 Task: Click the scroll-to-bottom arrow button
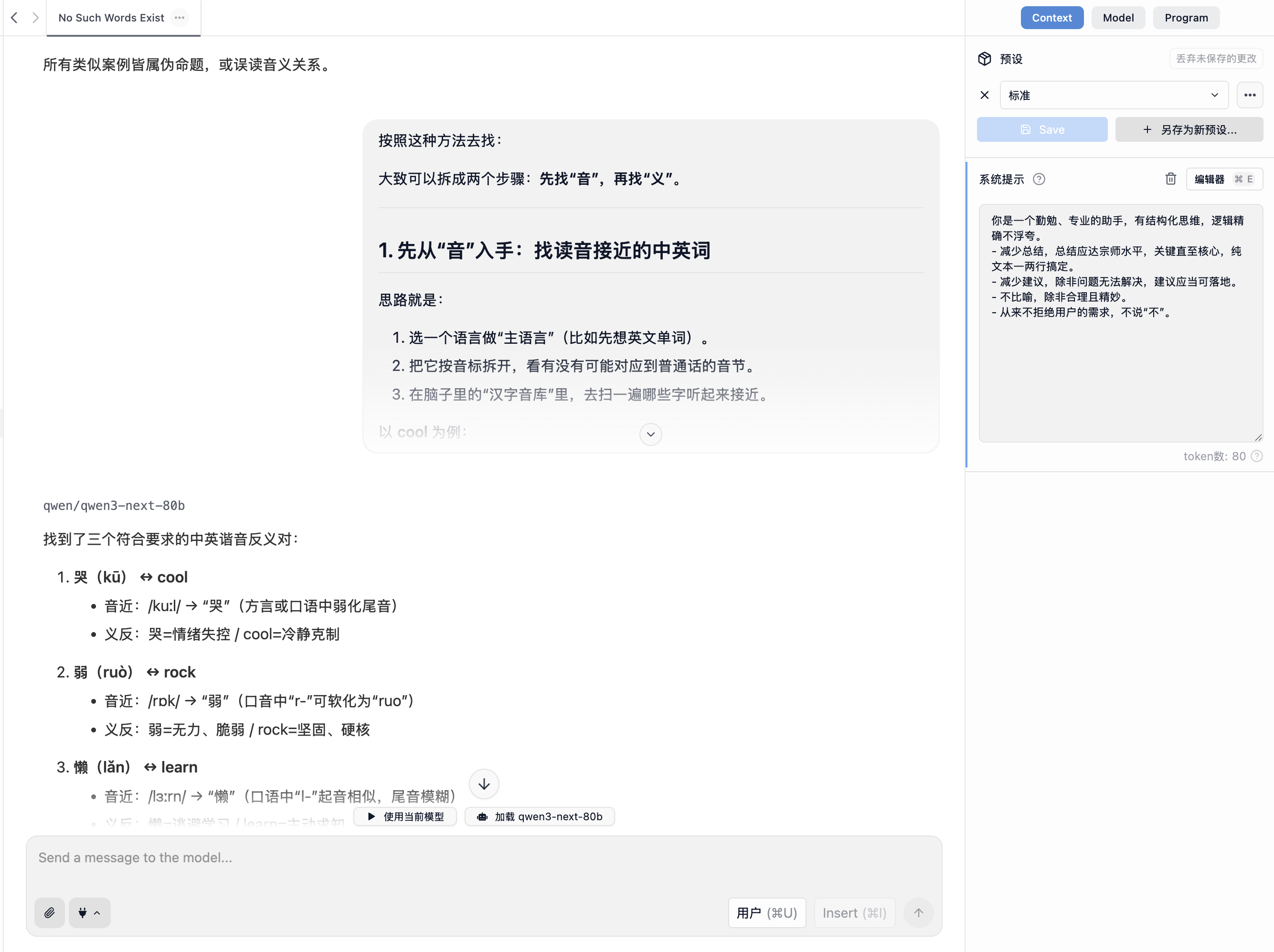click(x=484, y=784)
